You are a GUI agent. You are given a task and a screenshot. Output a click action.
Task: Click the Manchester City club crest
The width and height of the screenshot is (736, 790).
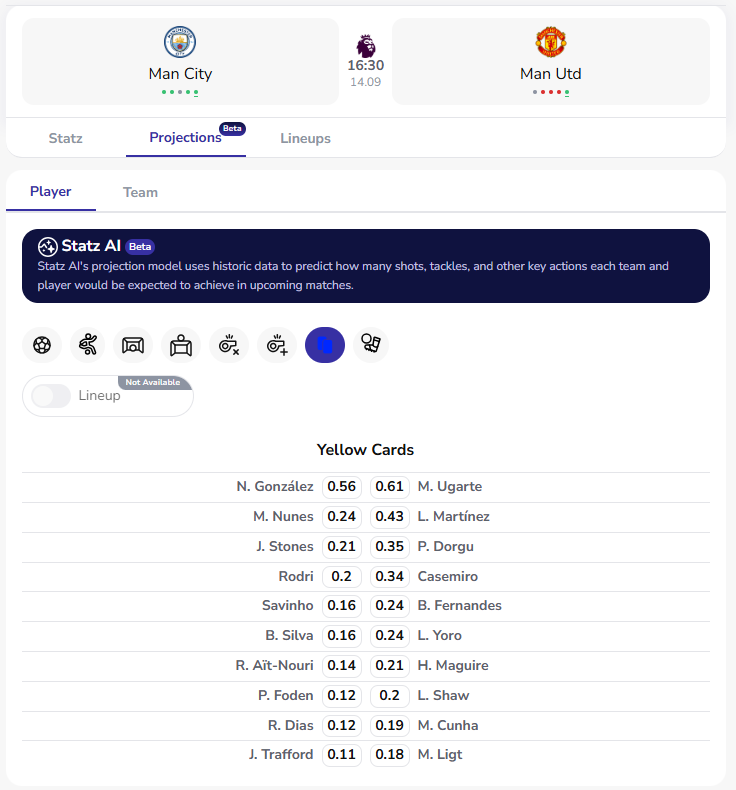(x=180, y=42)
